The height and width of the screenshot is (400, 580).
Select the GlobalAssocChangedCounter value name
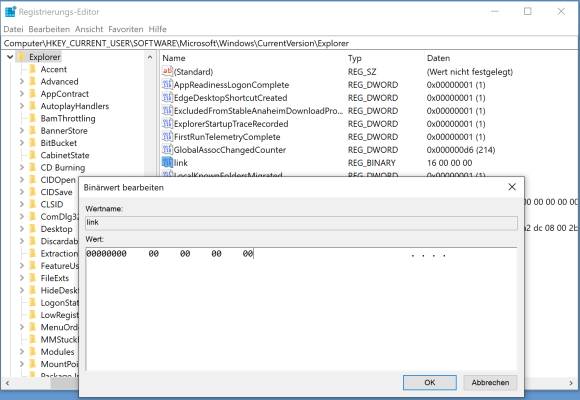[x=230, y=150]
